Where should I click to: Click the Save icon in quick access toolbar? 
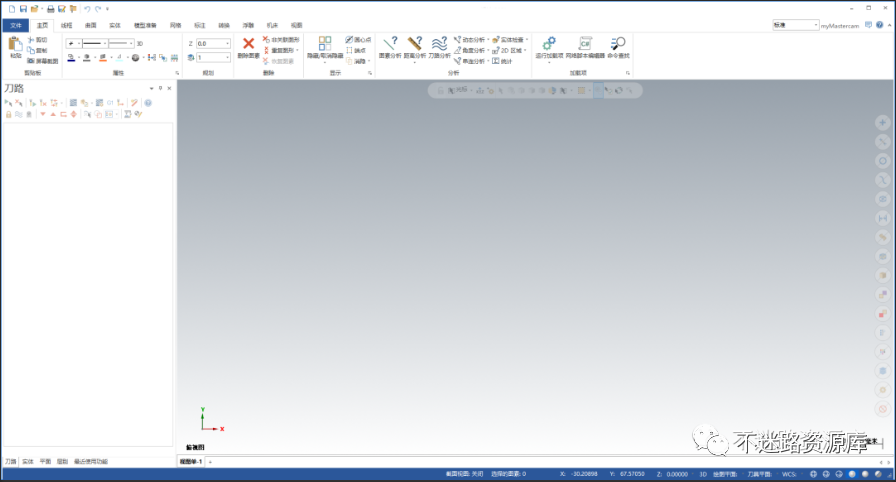click(23, 9)
